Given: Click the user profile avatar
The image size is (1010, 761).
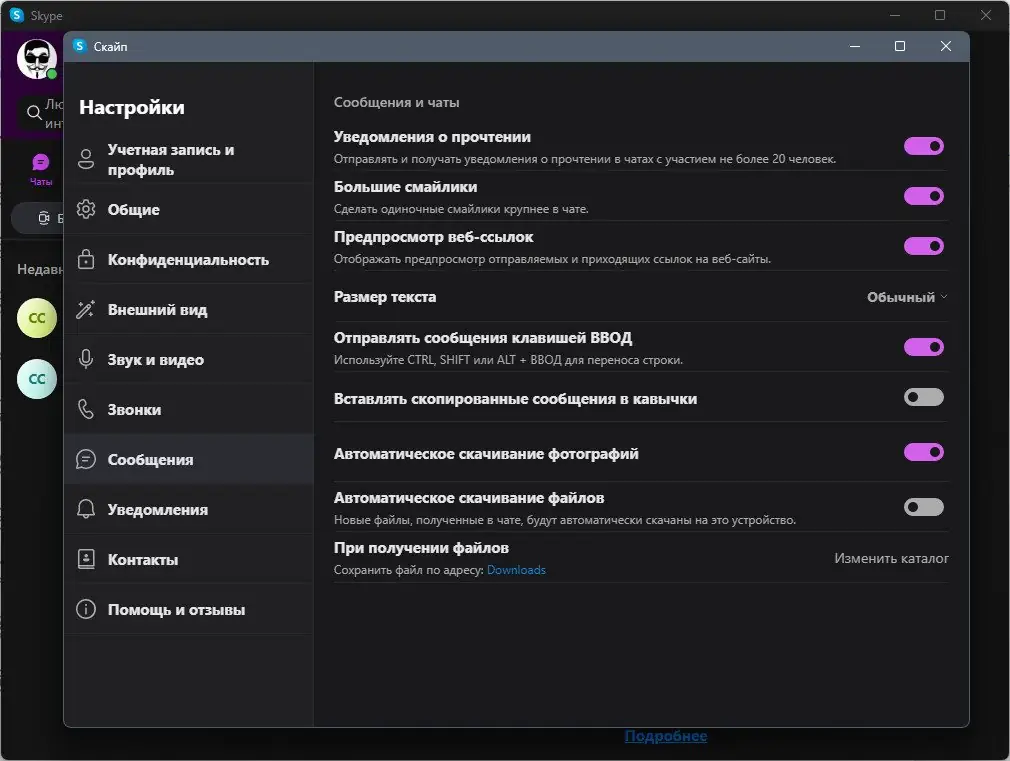Looking at the screenshot, I should pyautogui.click(x=36, y=59).
